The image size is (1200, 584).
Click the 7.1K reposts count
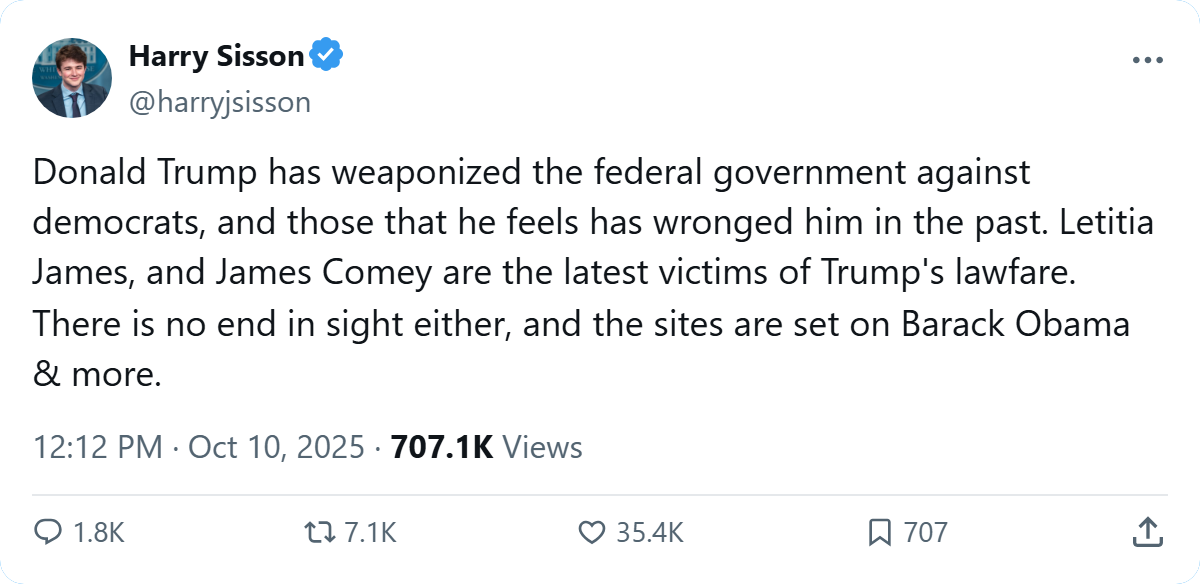click(x=370, y=533)
